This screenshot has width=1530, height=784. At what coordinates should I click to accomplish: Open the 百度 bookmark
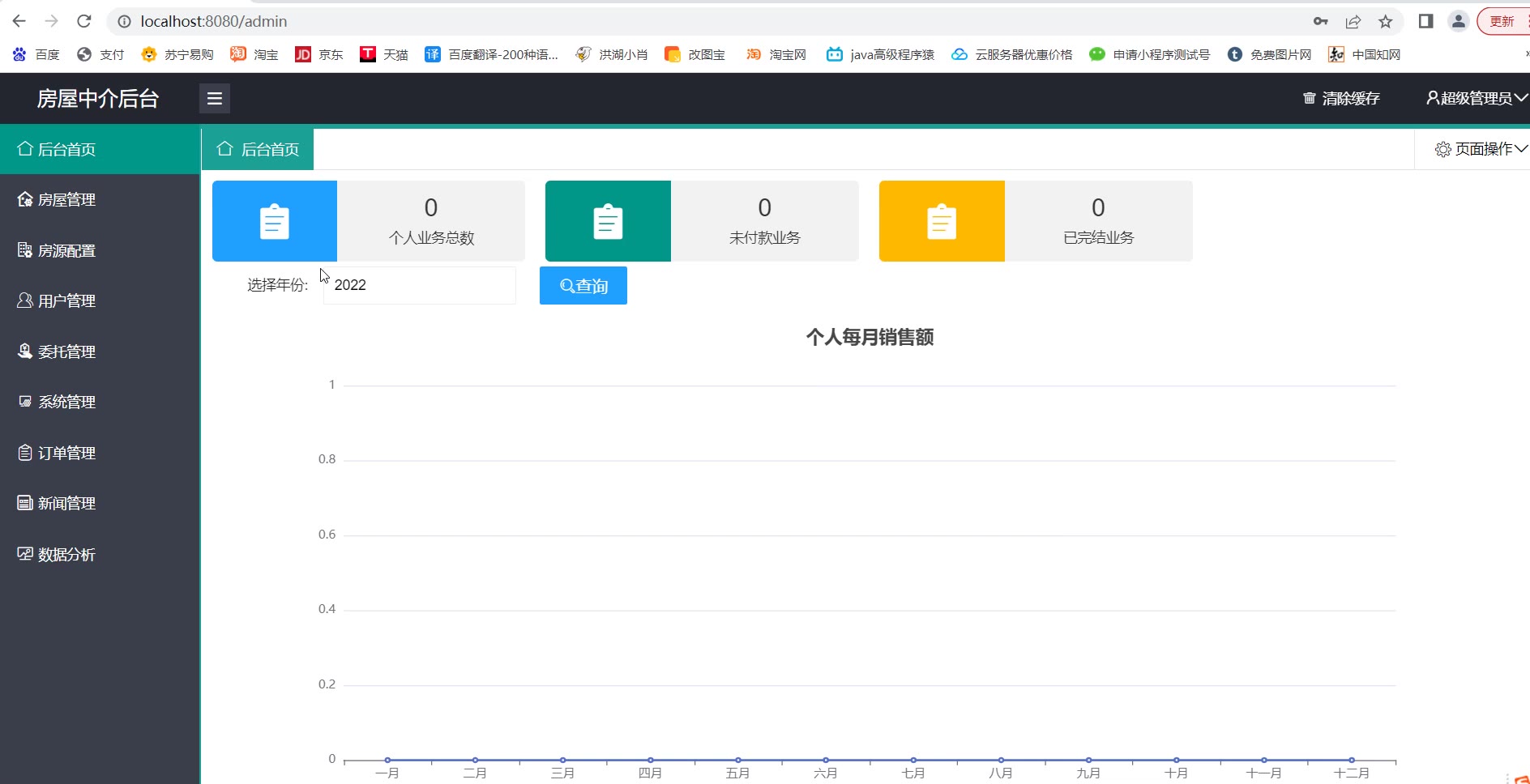(x=36, y=54)
